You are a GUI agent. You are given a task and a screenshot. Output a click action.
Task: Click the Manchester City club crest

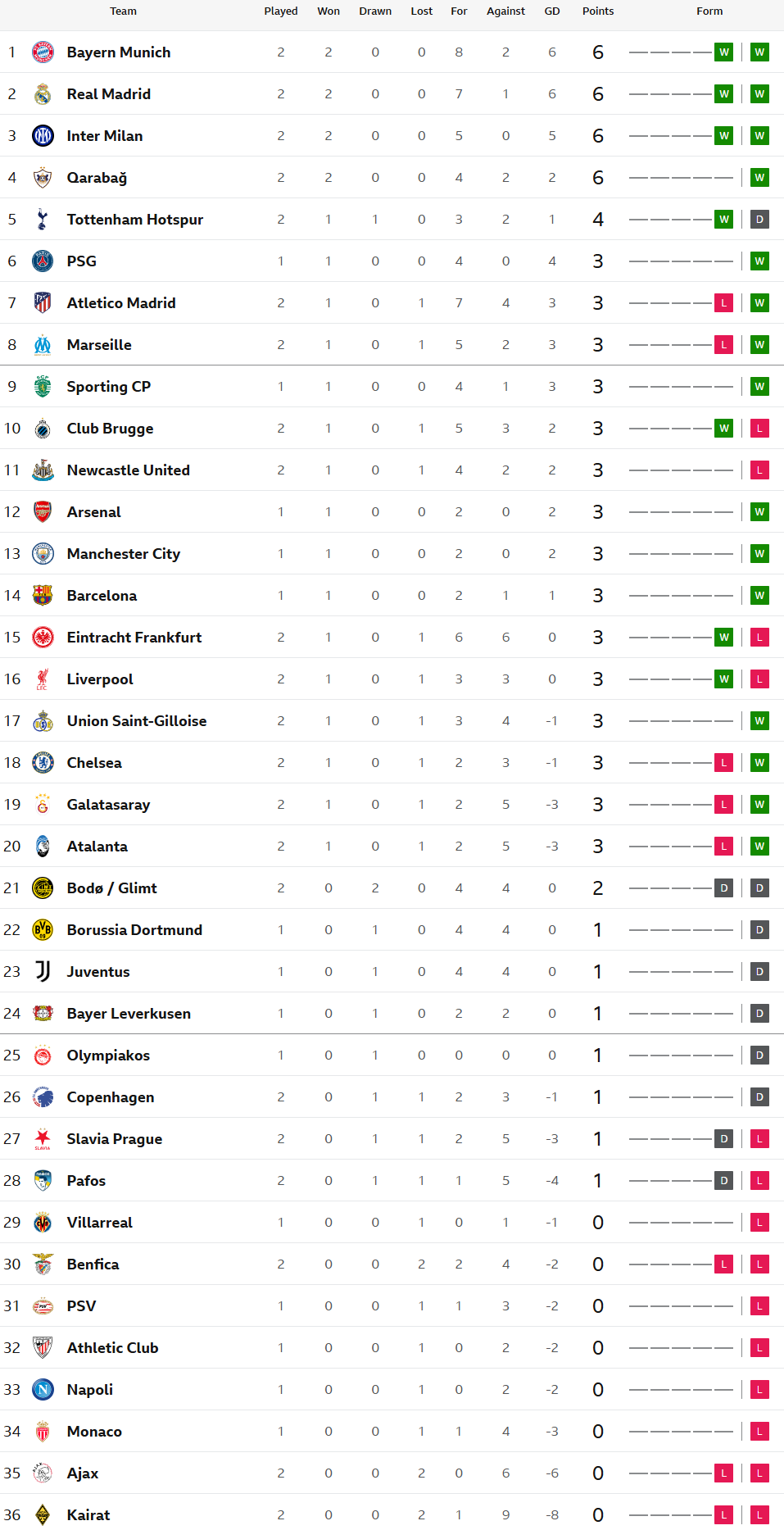(x=43, y=554)
